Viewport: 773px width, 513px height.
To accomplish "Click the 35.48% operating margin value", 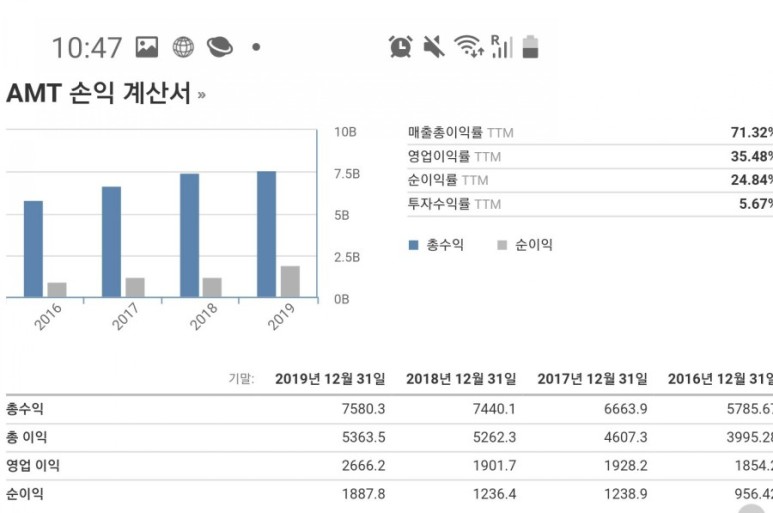I will 751,157.
